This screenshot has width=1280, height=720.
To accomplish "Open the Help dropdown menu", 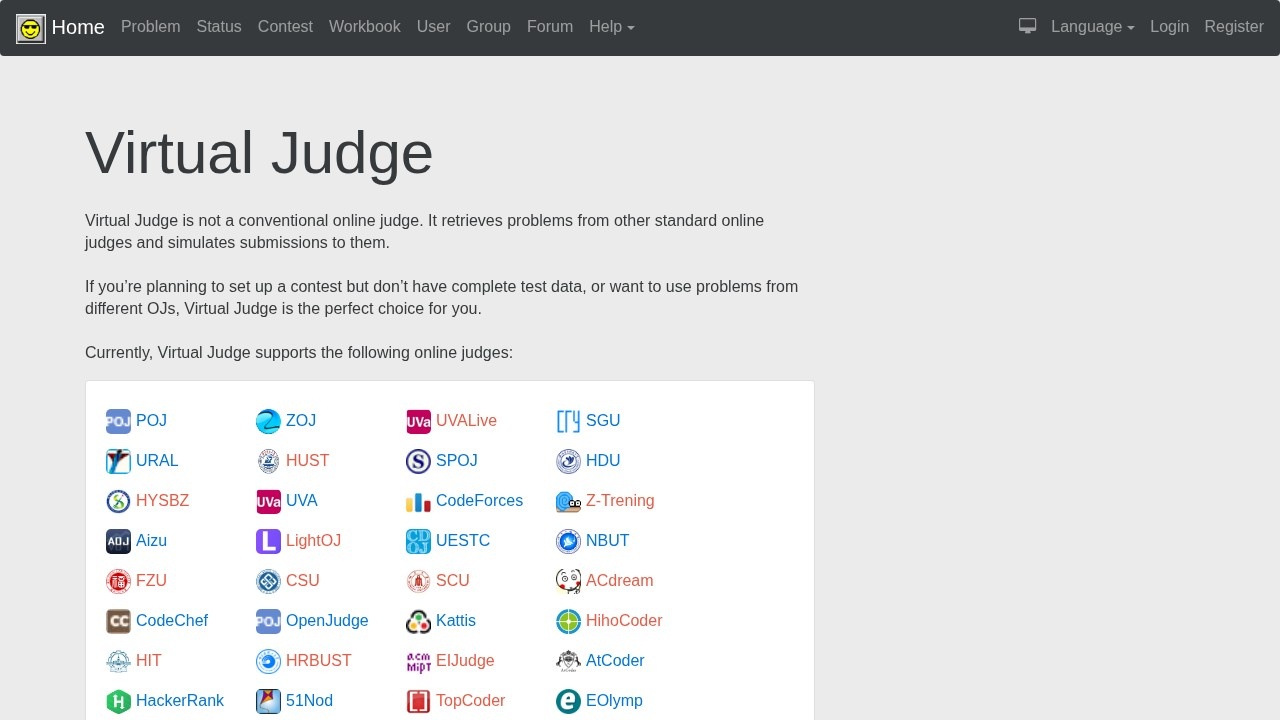I will click(611, 27).
